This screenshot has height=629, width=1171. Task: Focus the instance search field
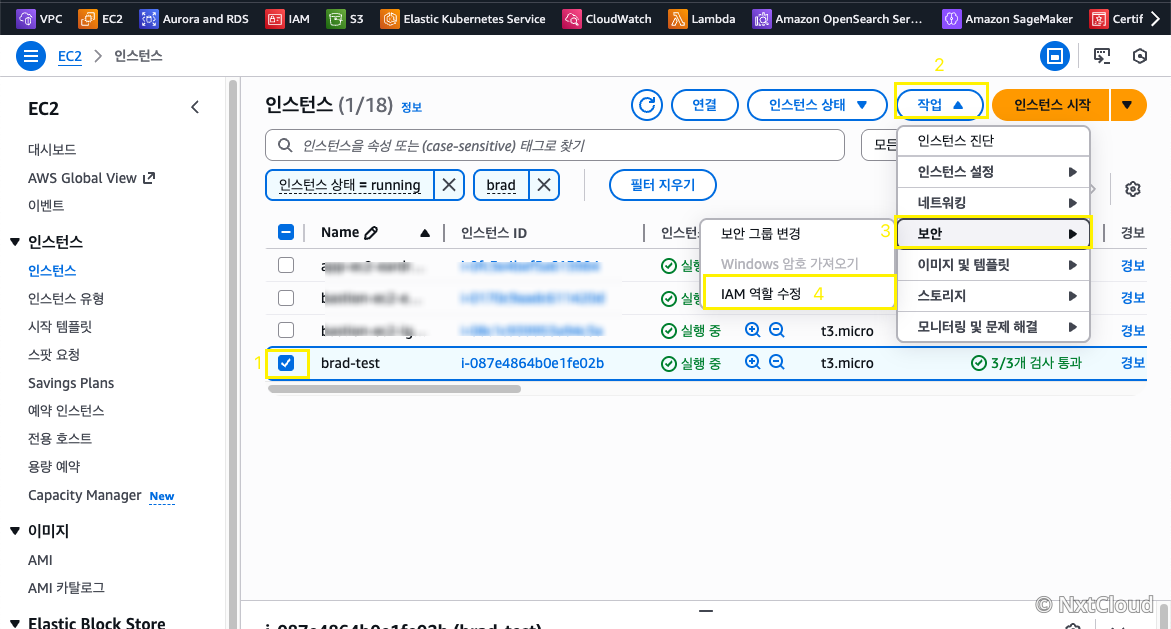[555, 145]
